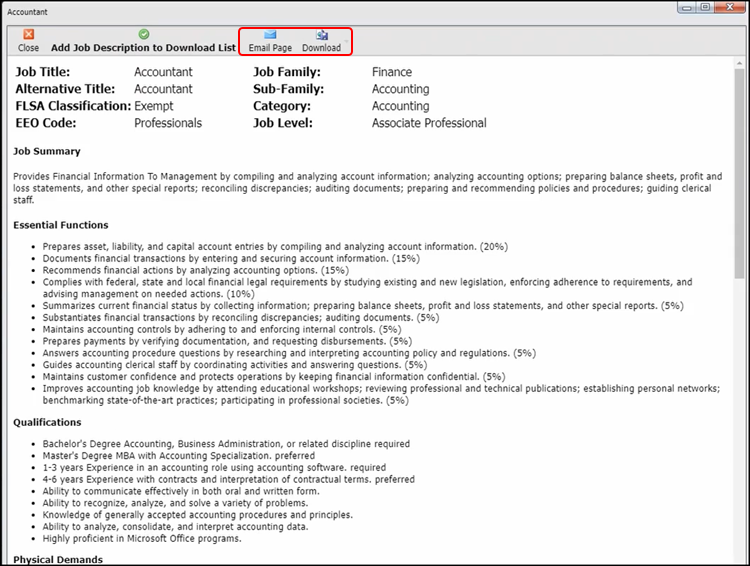Click the "Finance" Job Family value
The width and height of the screenshot is (750, 566).
point(391,72)
